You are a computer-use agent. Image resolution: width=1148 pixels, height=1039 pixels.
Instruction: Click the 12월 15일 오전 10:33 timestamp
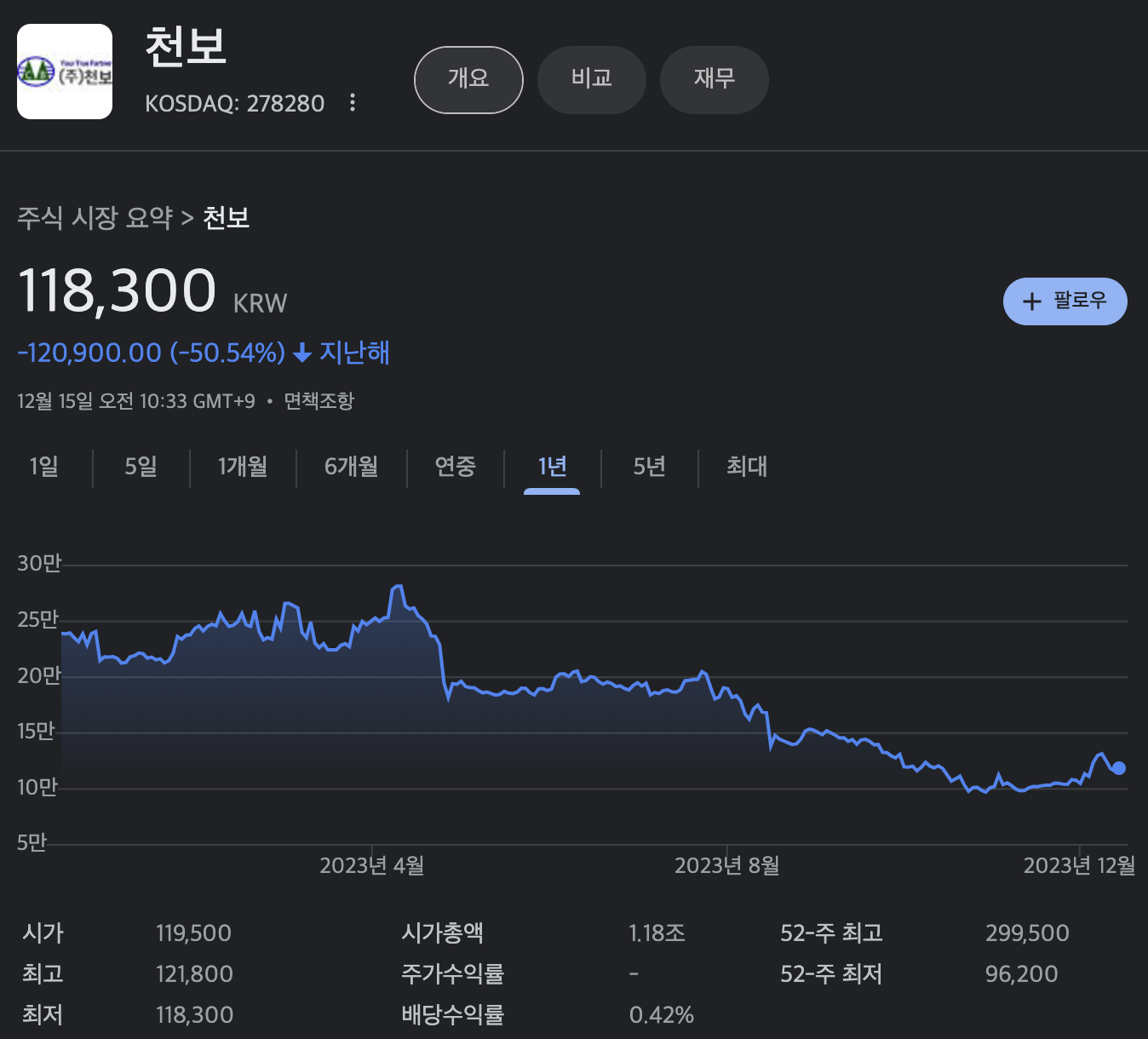pos(136,401)
